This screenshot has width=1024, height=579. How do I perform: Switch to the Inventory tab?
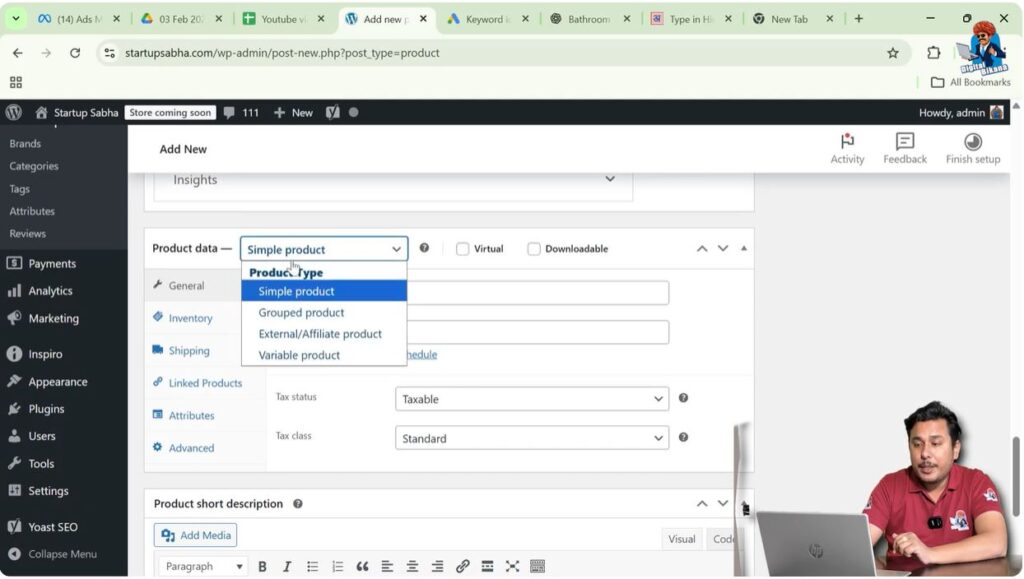click(x=190, y=318)
